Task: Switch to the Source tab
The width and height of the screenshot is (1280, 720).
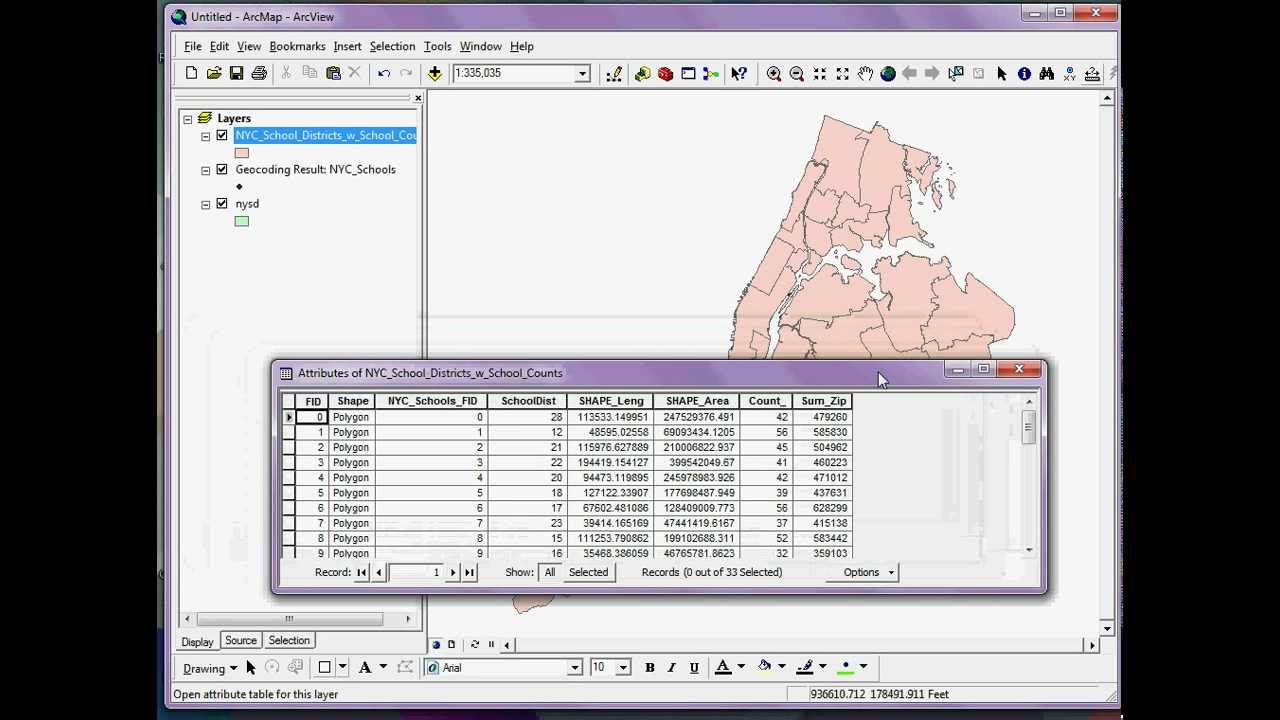Action: click(240, 640)
